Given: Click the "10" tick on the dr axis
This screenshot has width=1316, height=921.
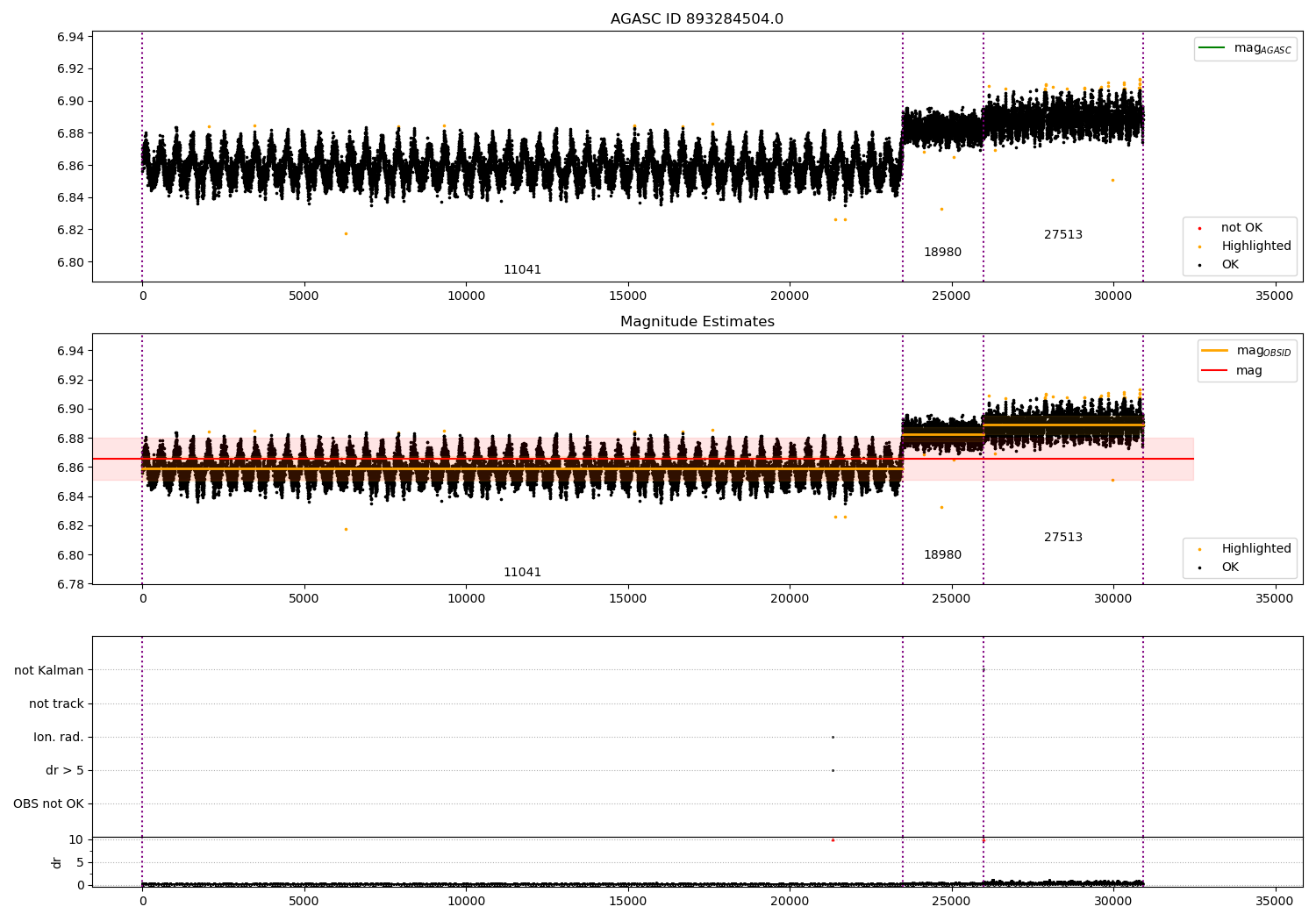Looking at the screenshot, I should pyautogui.click(x=76, y=839).
